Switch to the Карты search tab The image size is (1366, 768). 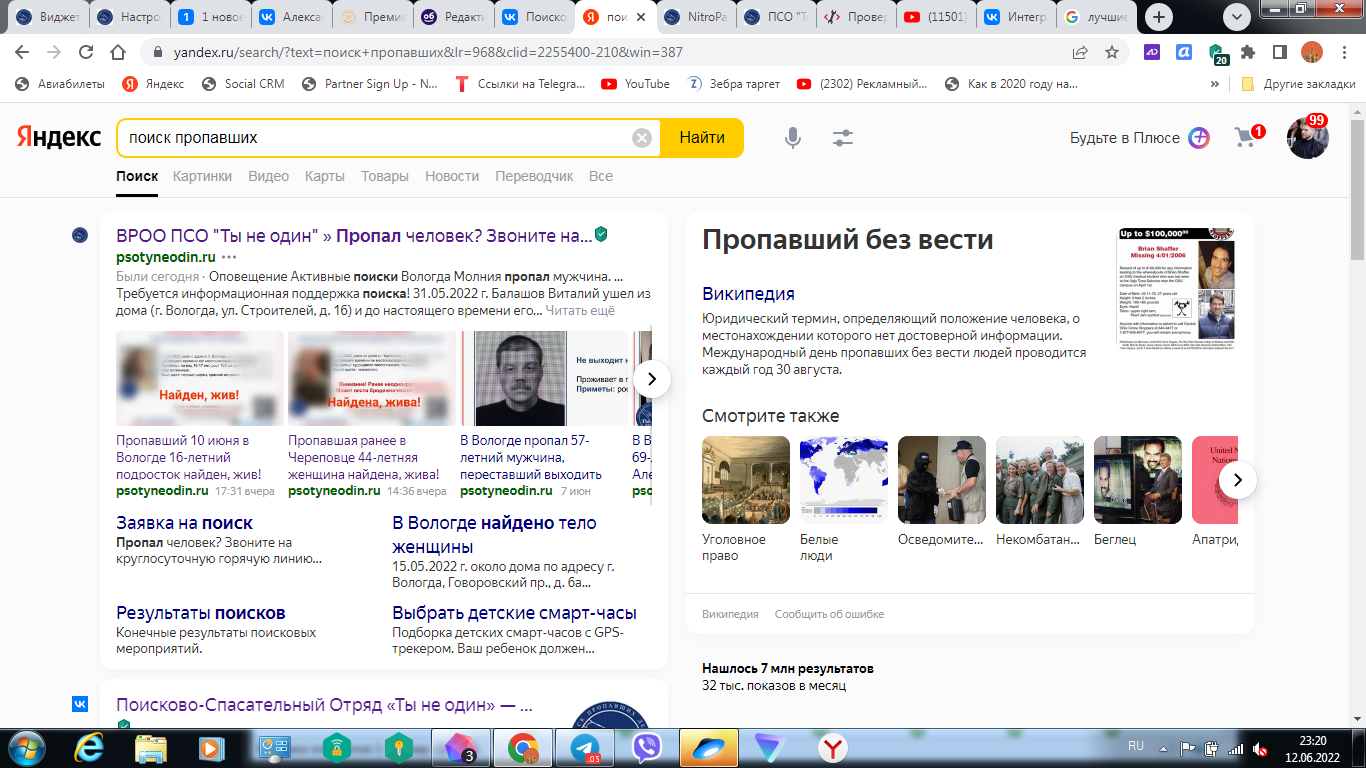325,176
